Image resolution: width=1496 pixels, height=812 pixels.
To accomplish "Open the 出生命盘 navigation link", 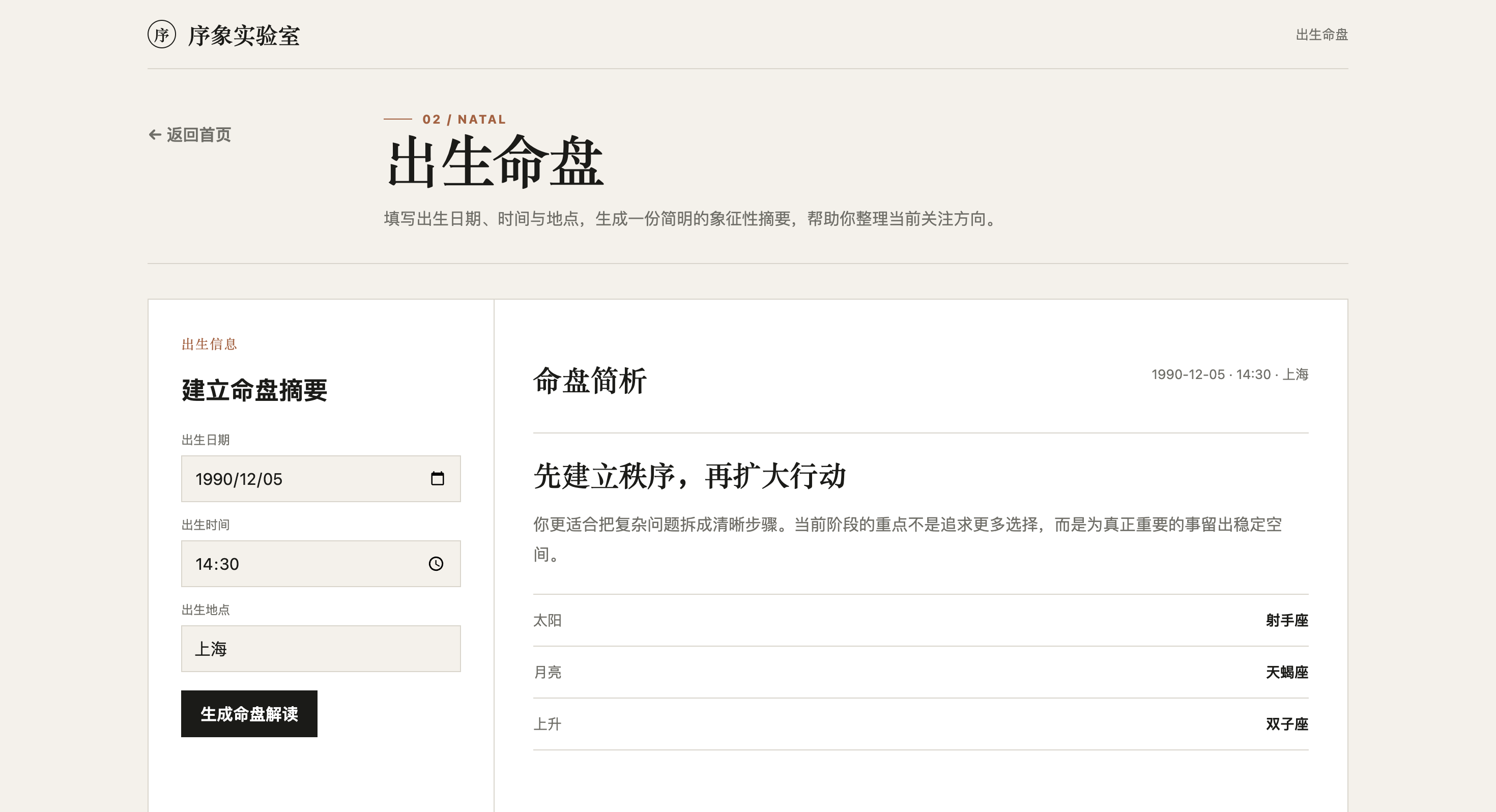I will (x=1322, y=35).
